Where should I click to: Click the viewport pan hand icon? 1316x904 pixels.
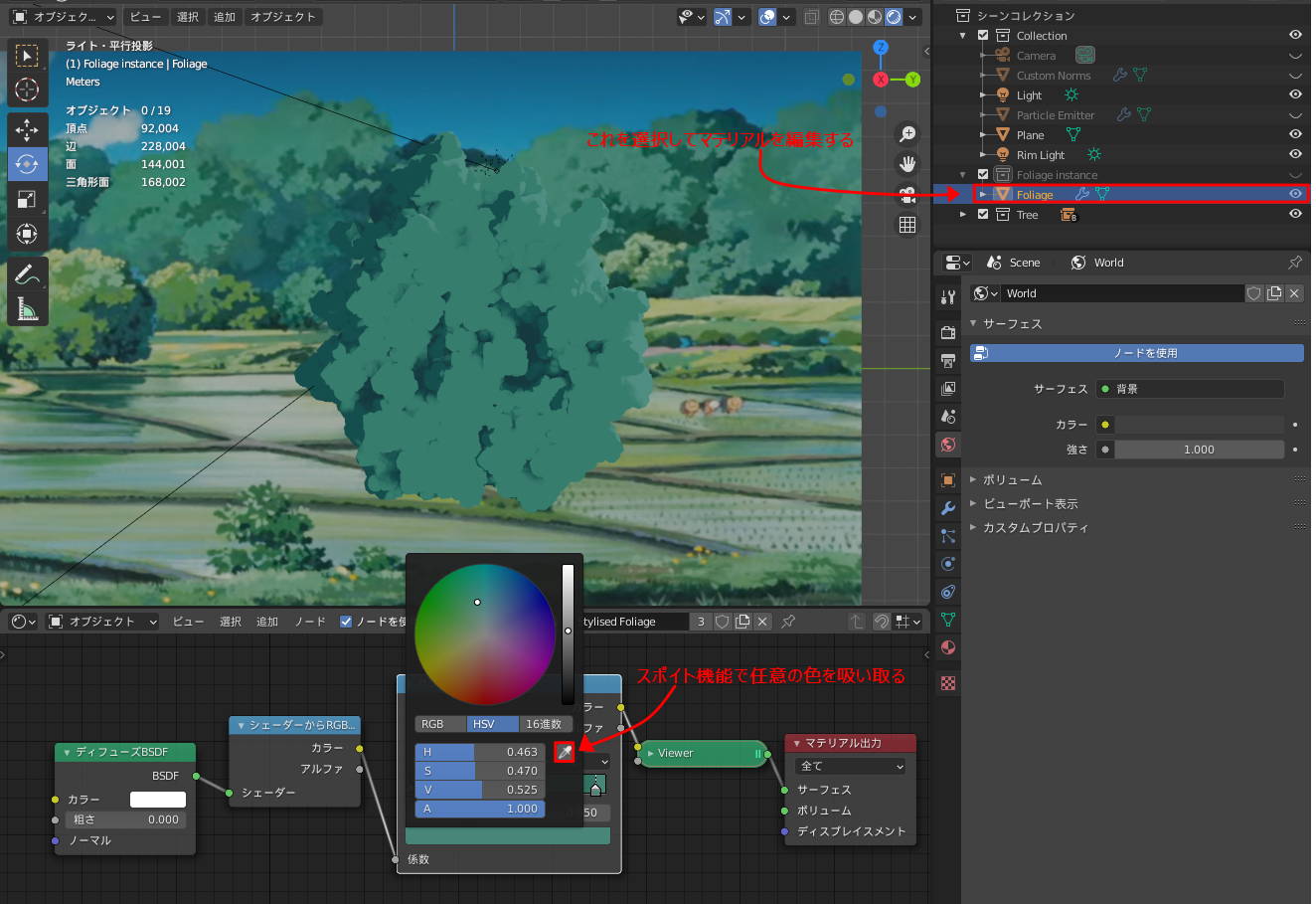tap(906, 164)
